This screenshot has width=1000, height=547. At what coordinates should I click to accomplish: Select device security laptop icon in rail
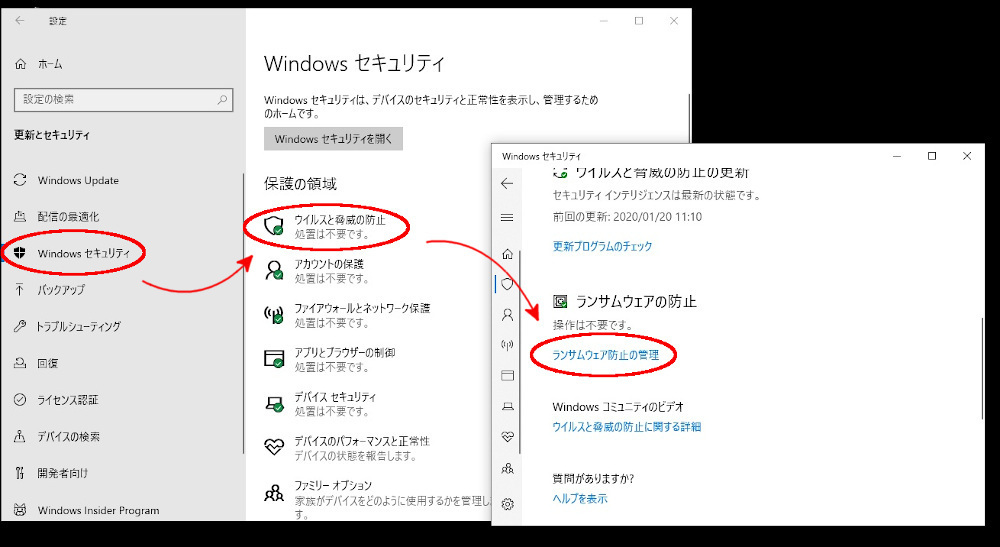(x=508, y=406)
